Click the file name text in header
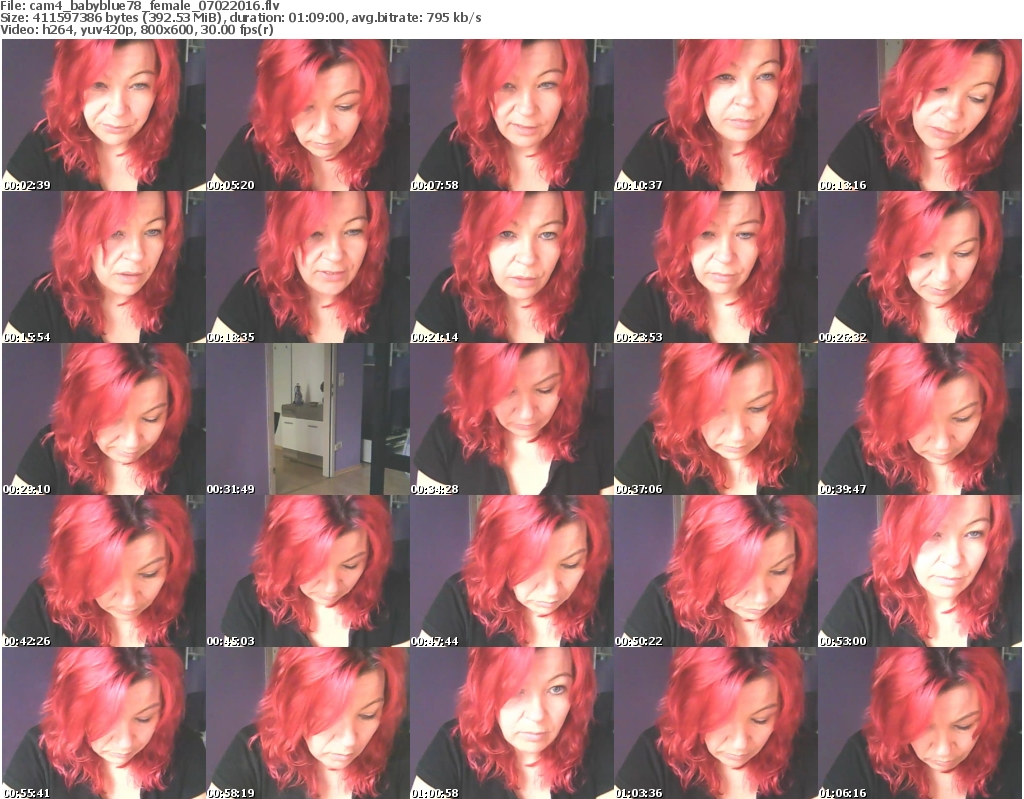Image resolution: width=1024 pixels, height=799 pixels. tap(140, 6)
